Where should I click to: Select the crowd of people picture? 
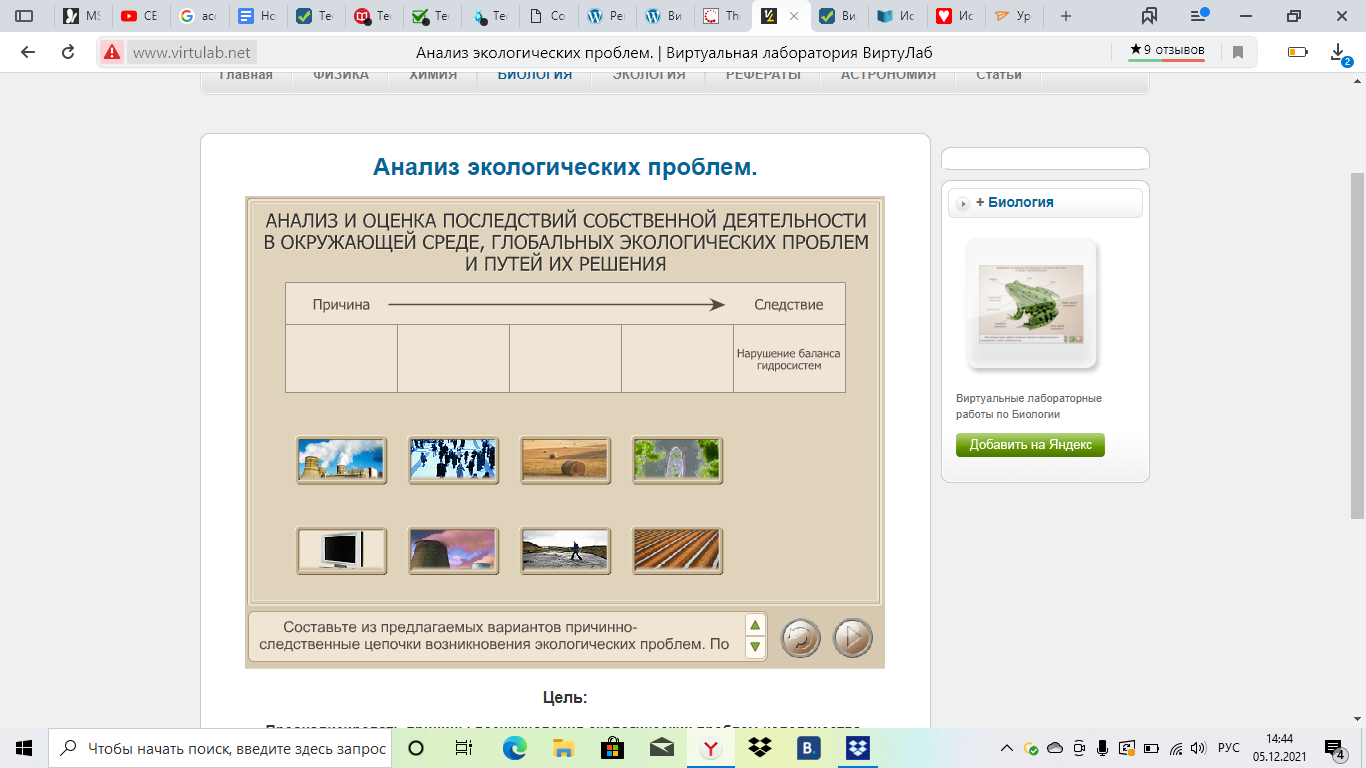click(453, 460)
